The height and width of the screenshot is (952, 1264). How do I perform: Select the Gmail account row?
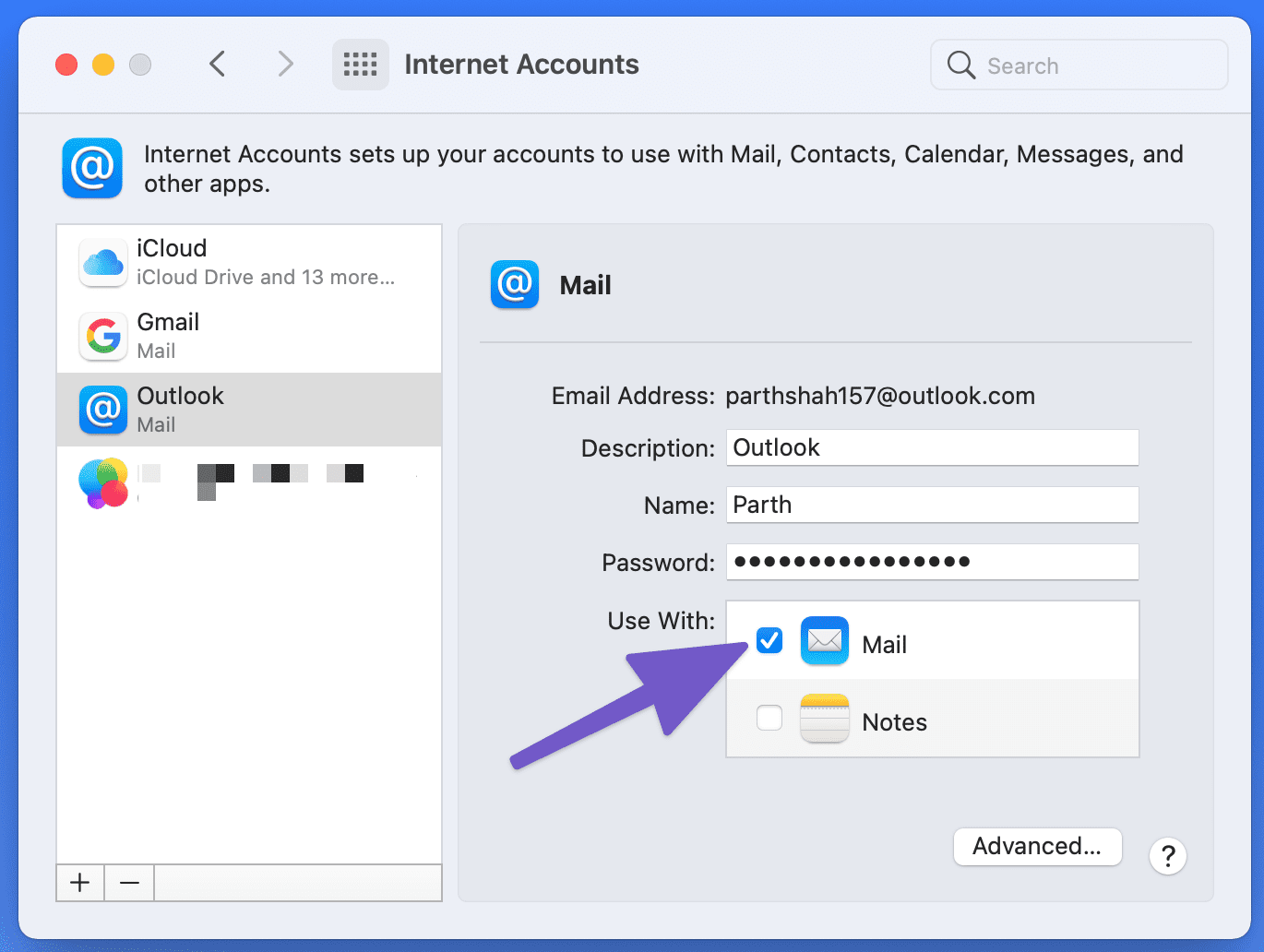[x=249, y=336]
